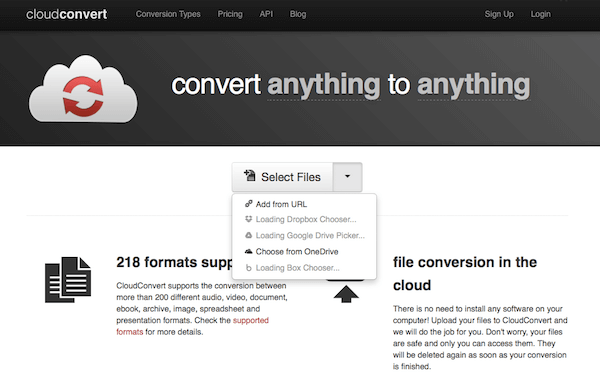
Task: Click the documents icon beside 218 formats
Action: (x=68, y=280)
